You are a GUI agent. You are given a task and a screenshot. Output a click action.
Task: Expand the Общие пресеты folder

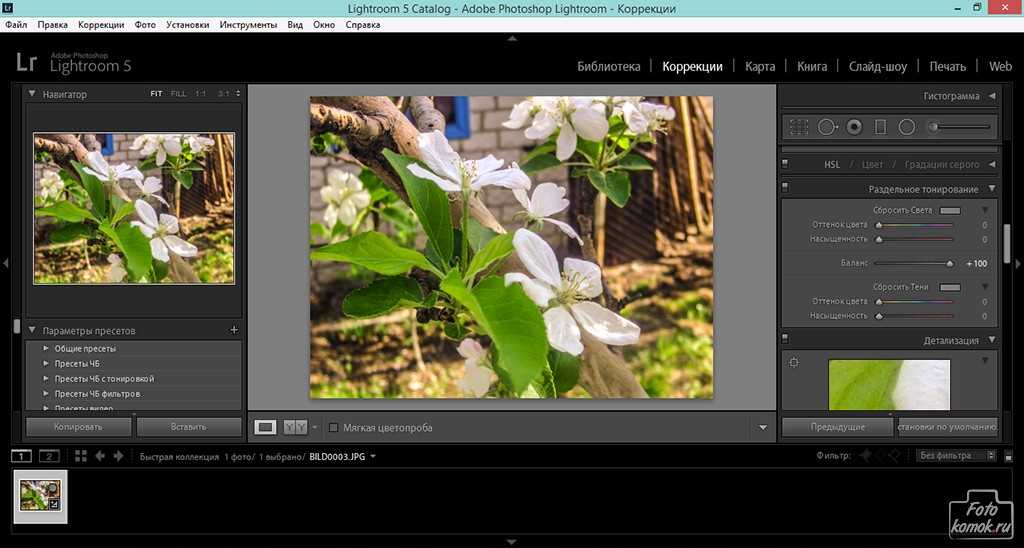(x=46, y=348)
